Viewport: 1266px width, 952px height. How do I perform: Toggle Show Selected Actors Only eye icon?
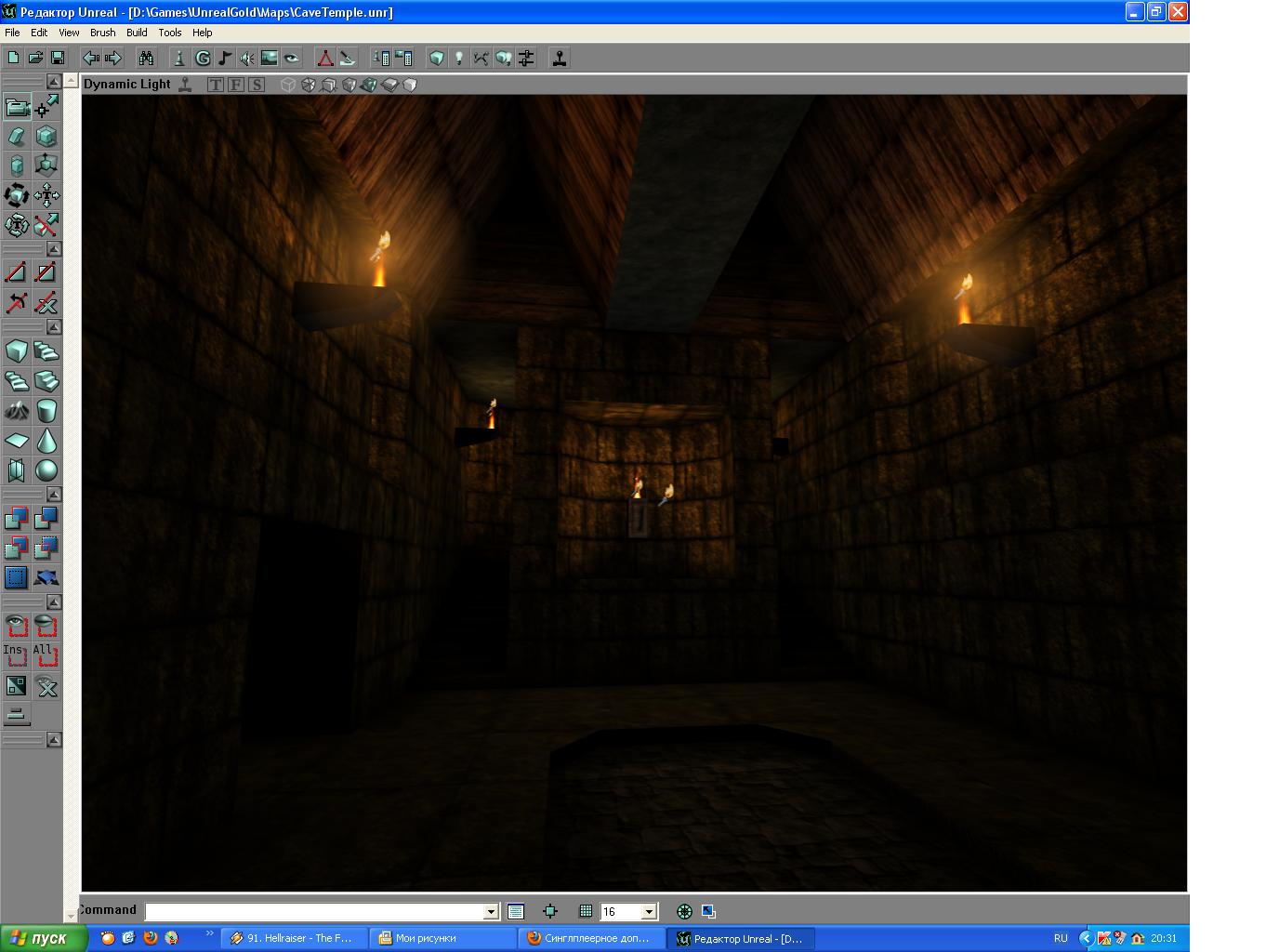pyautogui.click(x=17, y=626)
